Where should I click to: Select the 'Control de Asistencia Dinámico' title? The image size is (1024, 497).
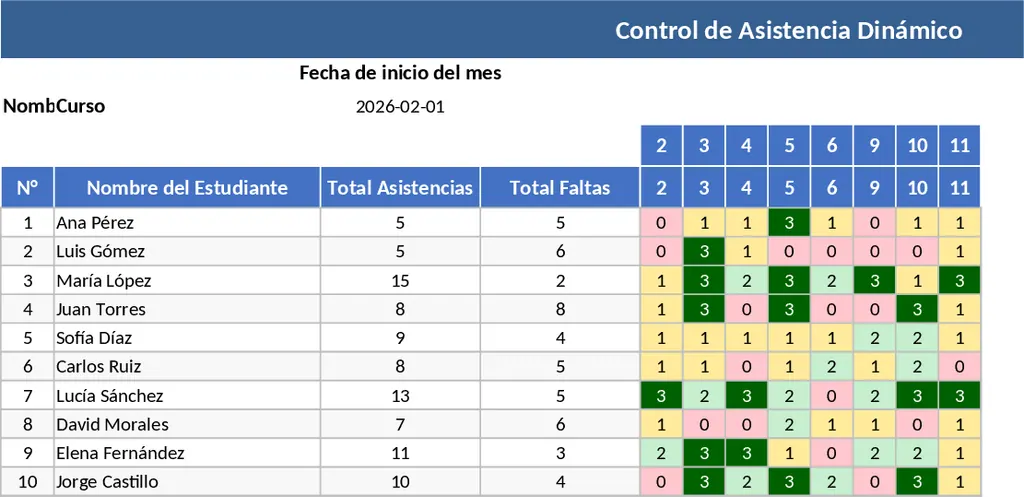788,30
